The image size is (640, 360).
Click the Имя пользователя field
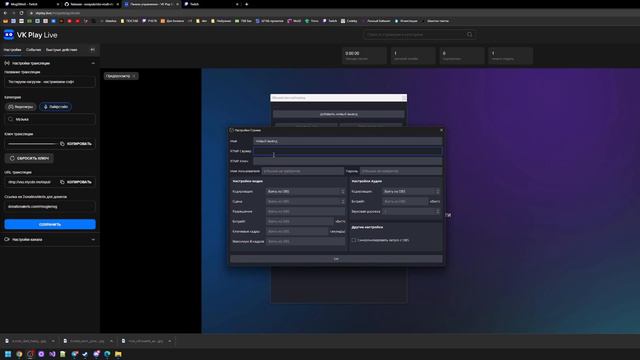tap(302, 171)
